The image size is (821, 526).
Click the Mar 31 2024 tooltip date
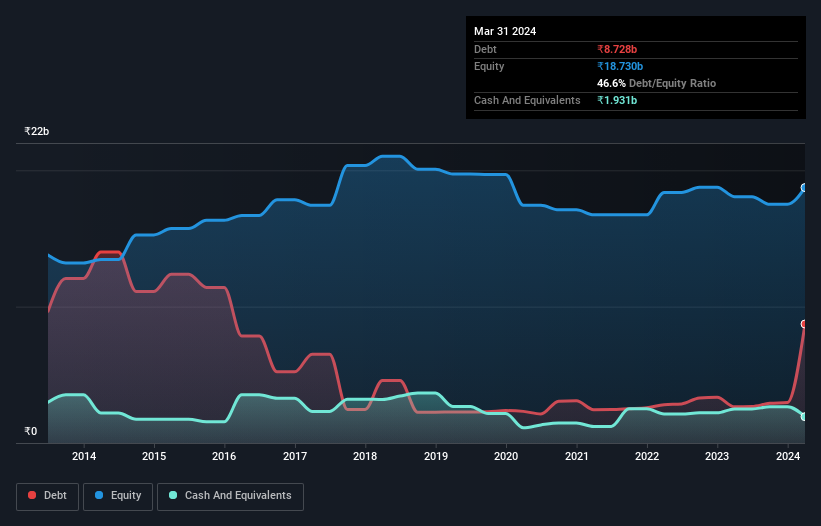505,31
